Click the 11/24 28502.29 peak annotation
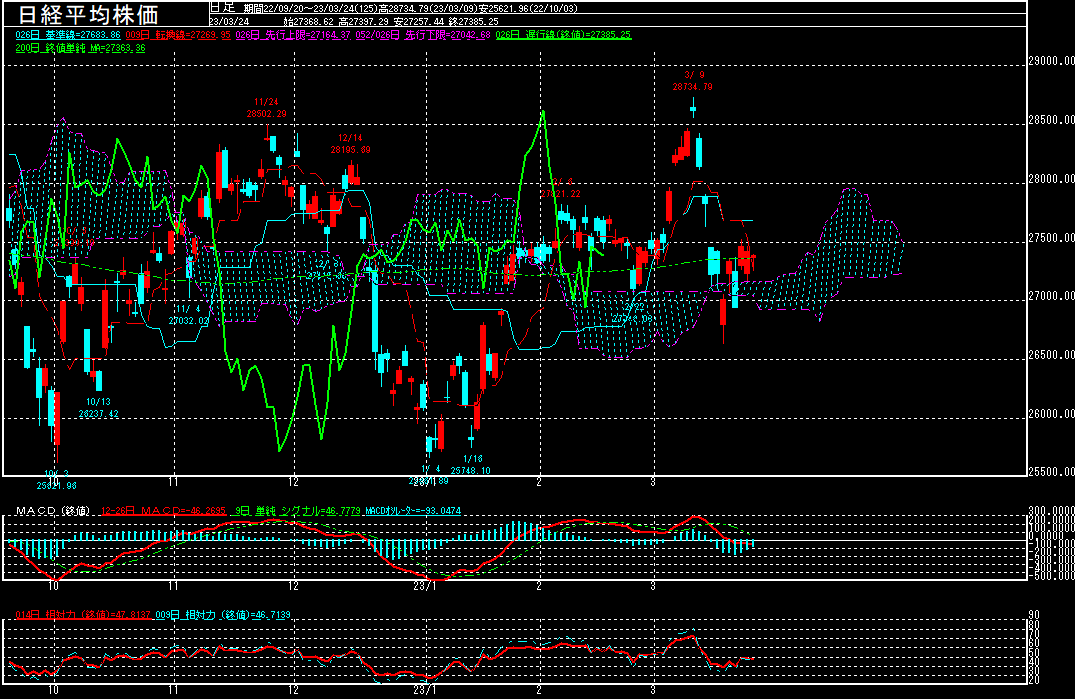 [x=266, y=108]
